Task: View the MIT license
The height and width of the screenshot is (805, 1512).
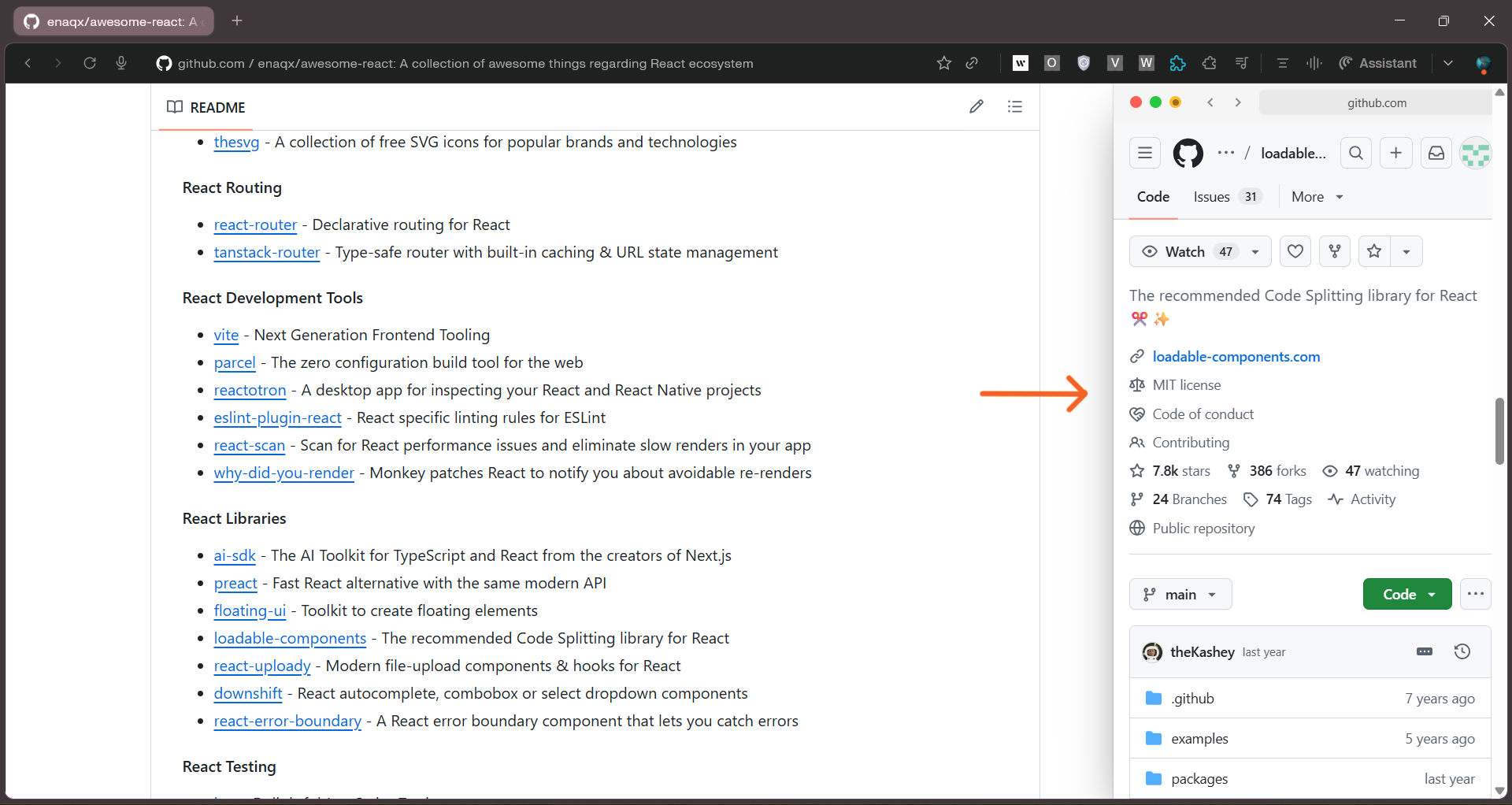Action: (x=1187, y=385)
